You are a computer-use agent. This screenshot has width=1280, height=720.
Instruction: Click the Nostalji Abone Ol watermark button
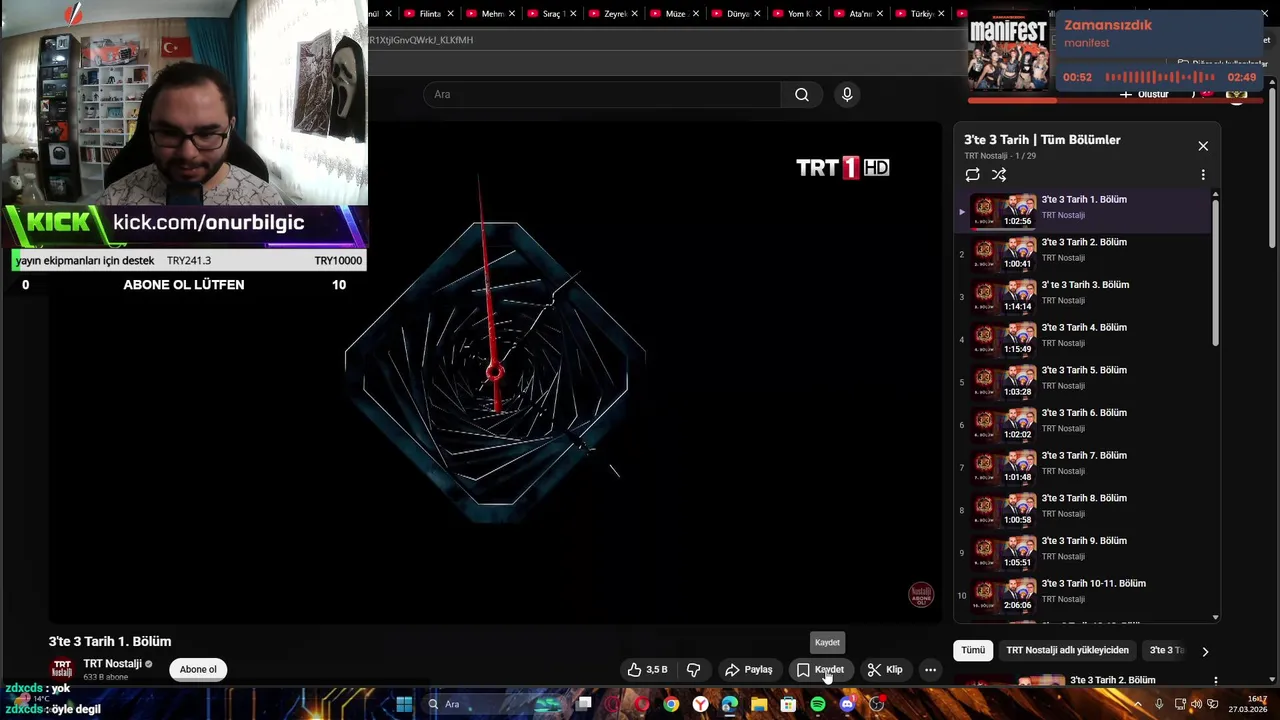click(x=921, y=595)
